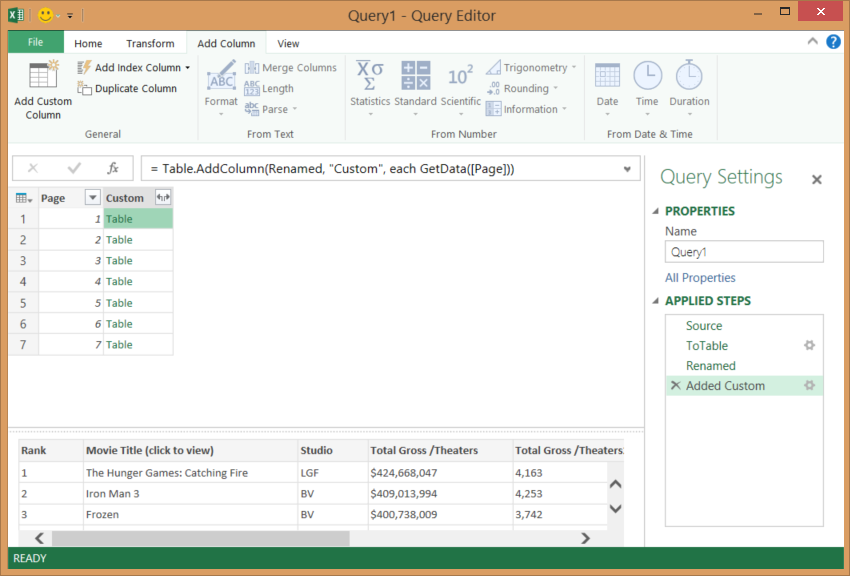The width and height of the screenshot is (850, 576).
Task: Collapse the APPLIED STEPS section
Action: tap(655, 301)
